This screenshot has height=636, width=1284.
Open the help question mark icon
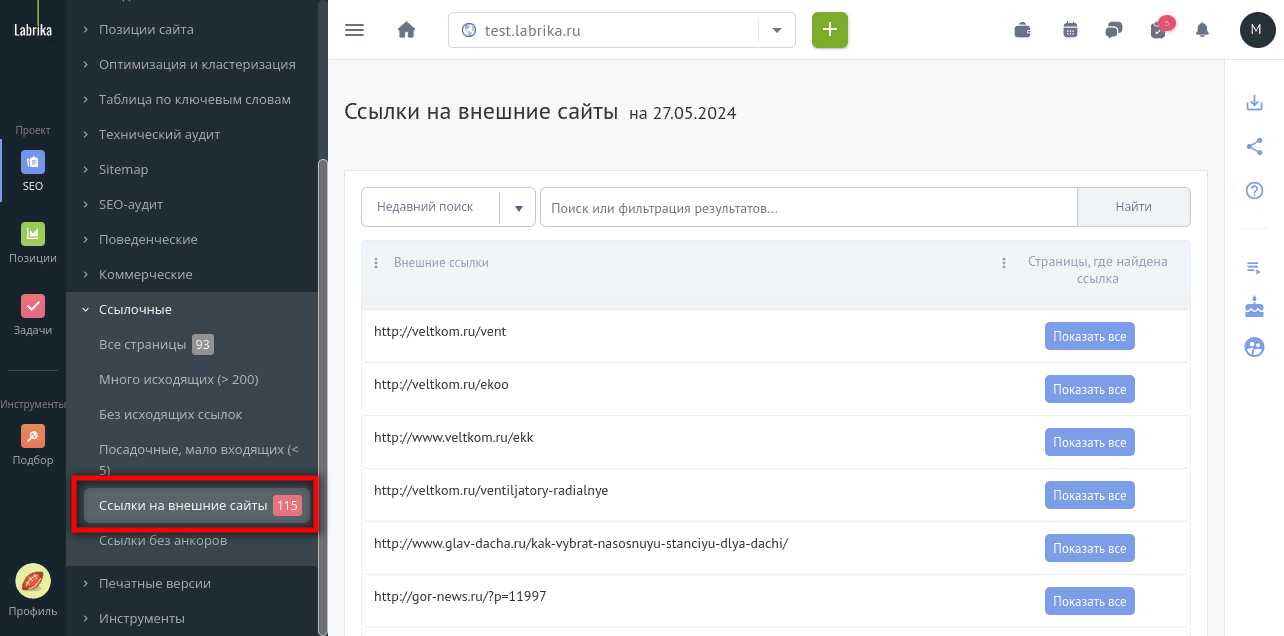tap(1254, 190)
